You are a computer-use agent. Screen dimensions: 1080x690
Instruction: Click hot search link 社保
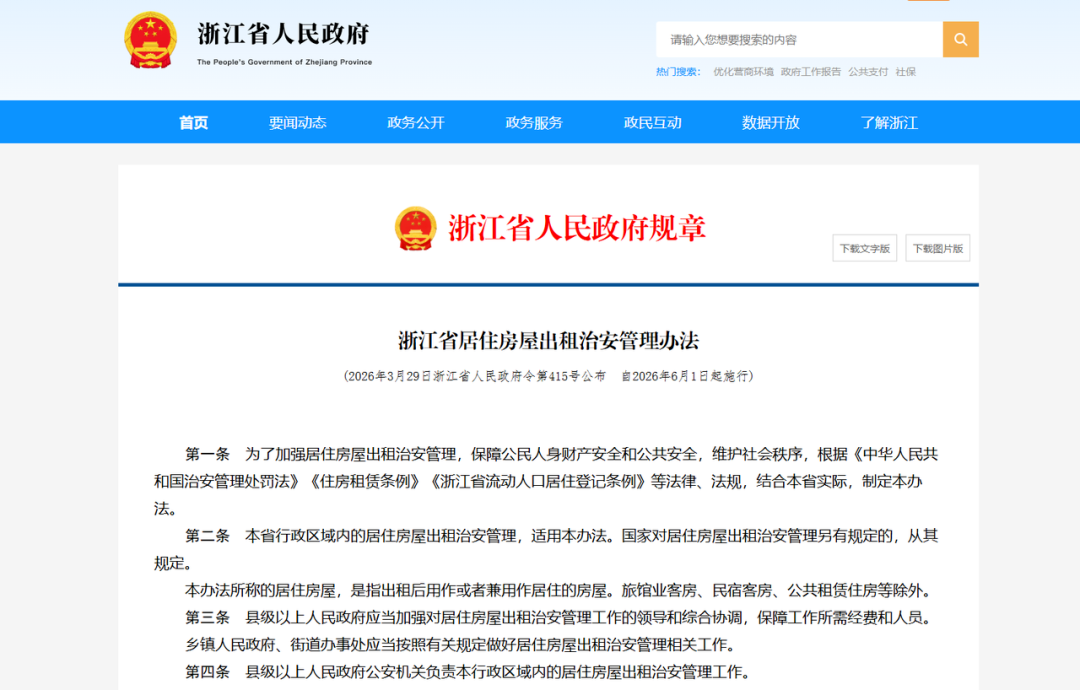point(906,72)
